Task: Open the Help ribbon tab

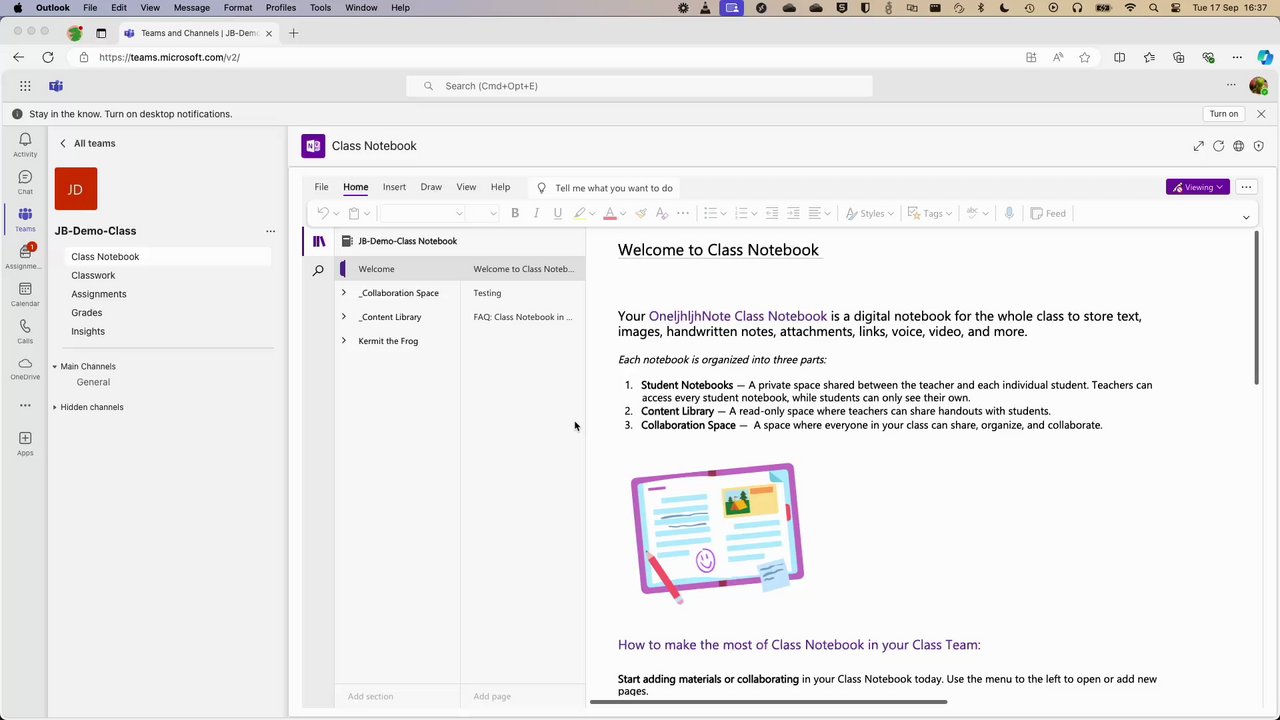Action: pos(500,187)
